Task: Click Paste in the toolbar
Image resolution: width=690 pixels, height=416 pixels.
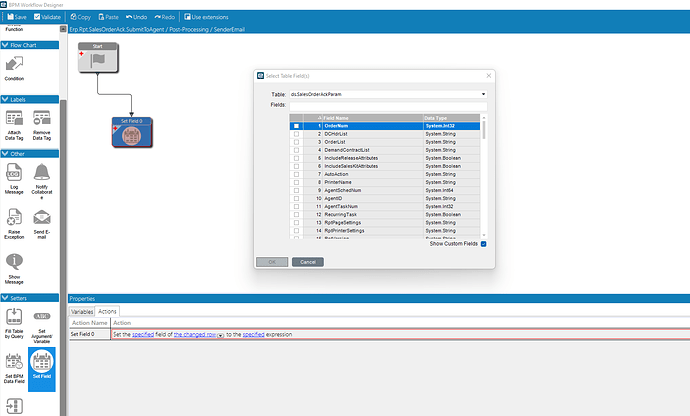Action: pos(108,17)
